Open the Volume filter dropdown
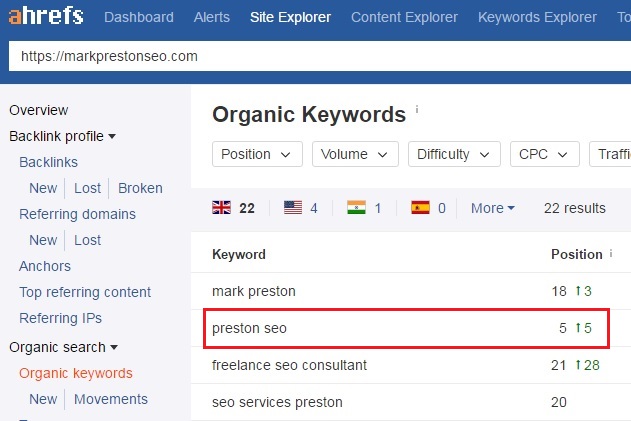631x421 pixels. tap(355, 154)
